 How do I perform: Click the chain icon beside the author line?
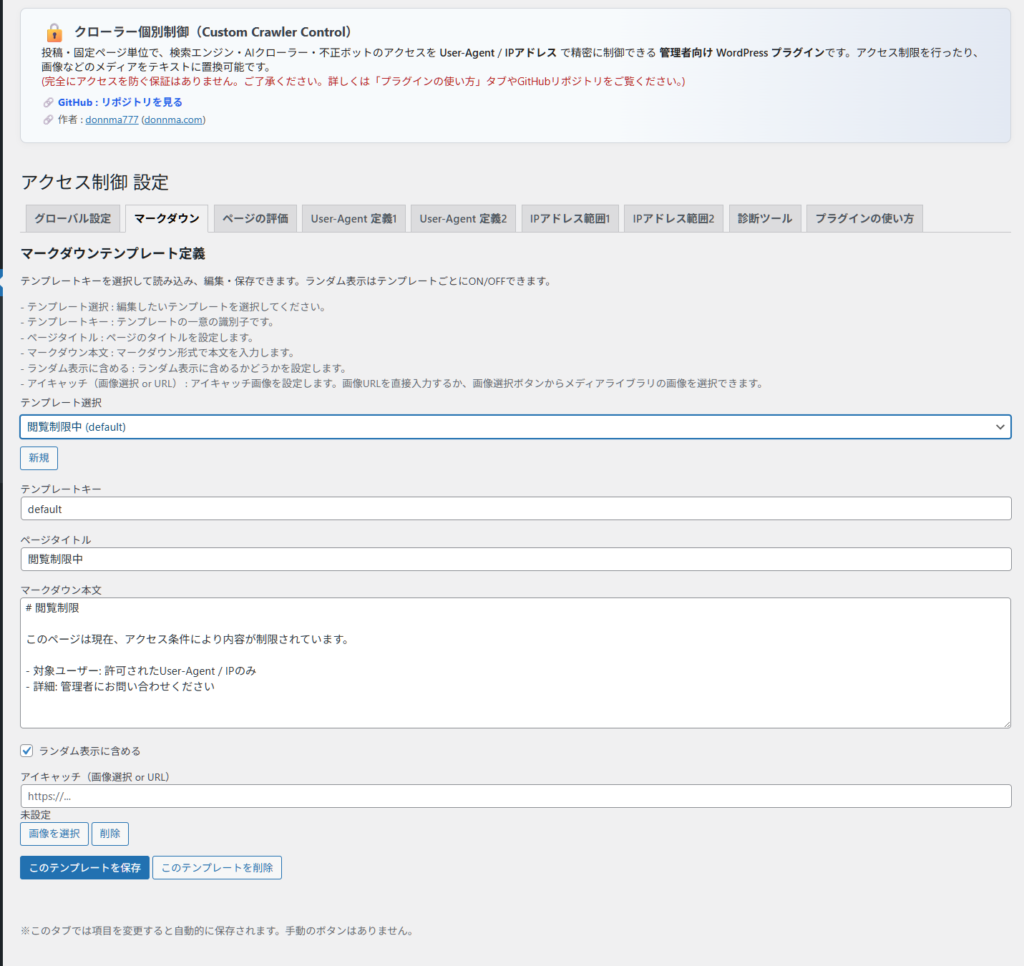click(48, 120)
